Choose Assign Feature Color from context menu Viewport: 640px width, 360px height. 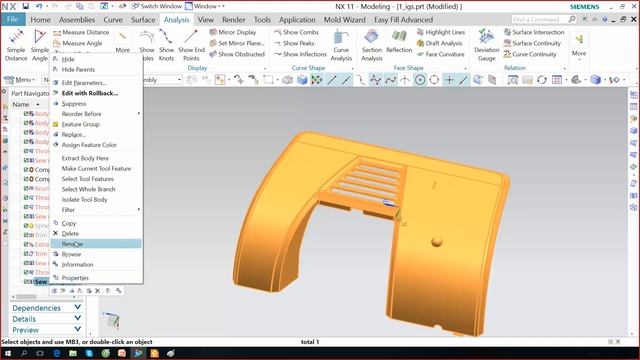(x=96, y=144)
